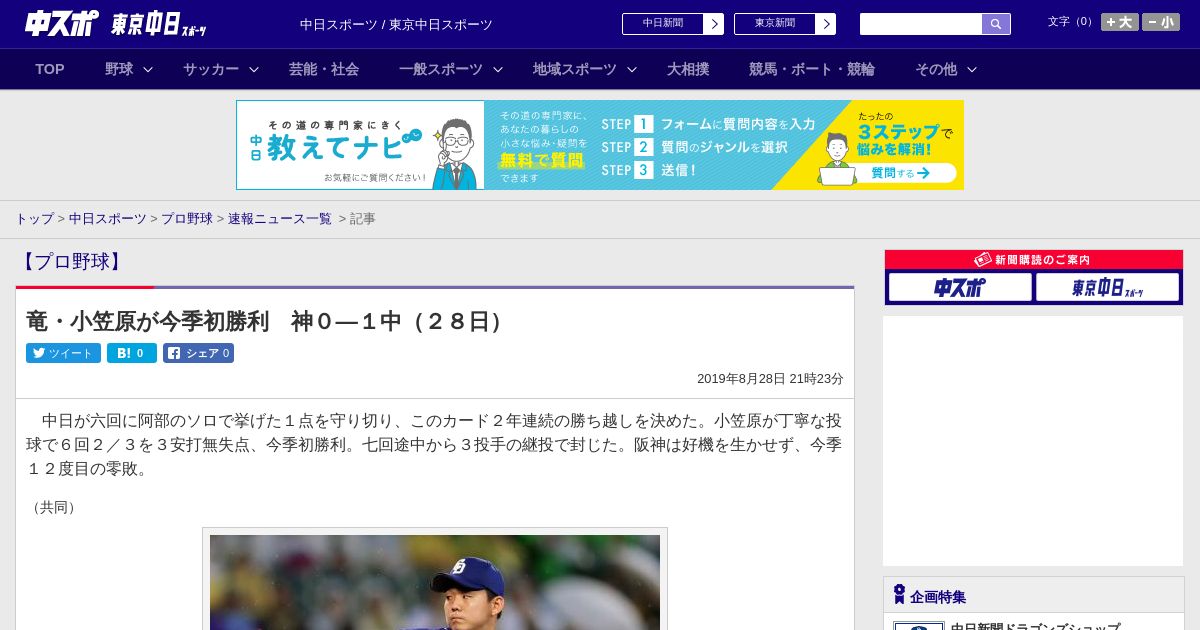Click the timestamp 2019年8月28日 21時23分

pos(770,379)
